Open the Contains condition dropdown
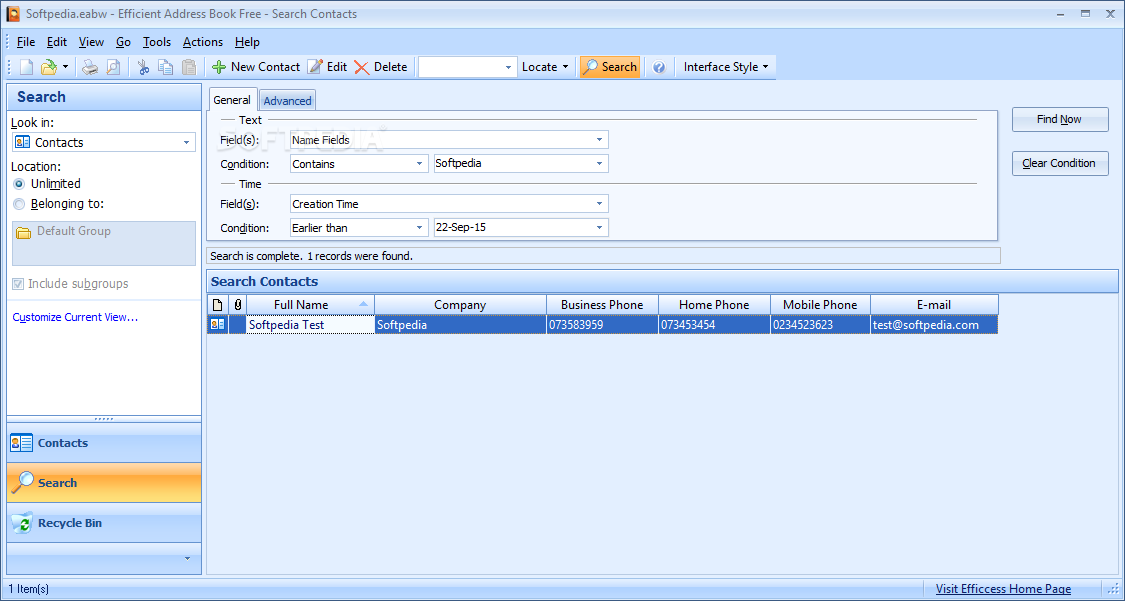This screenshot has width=1125, height=601. point(420,164)
